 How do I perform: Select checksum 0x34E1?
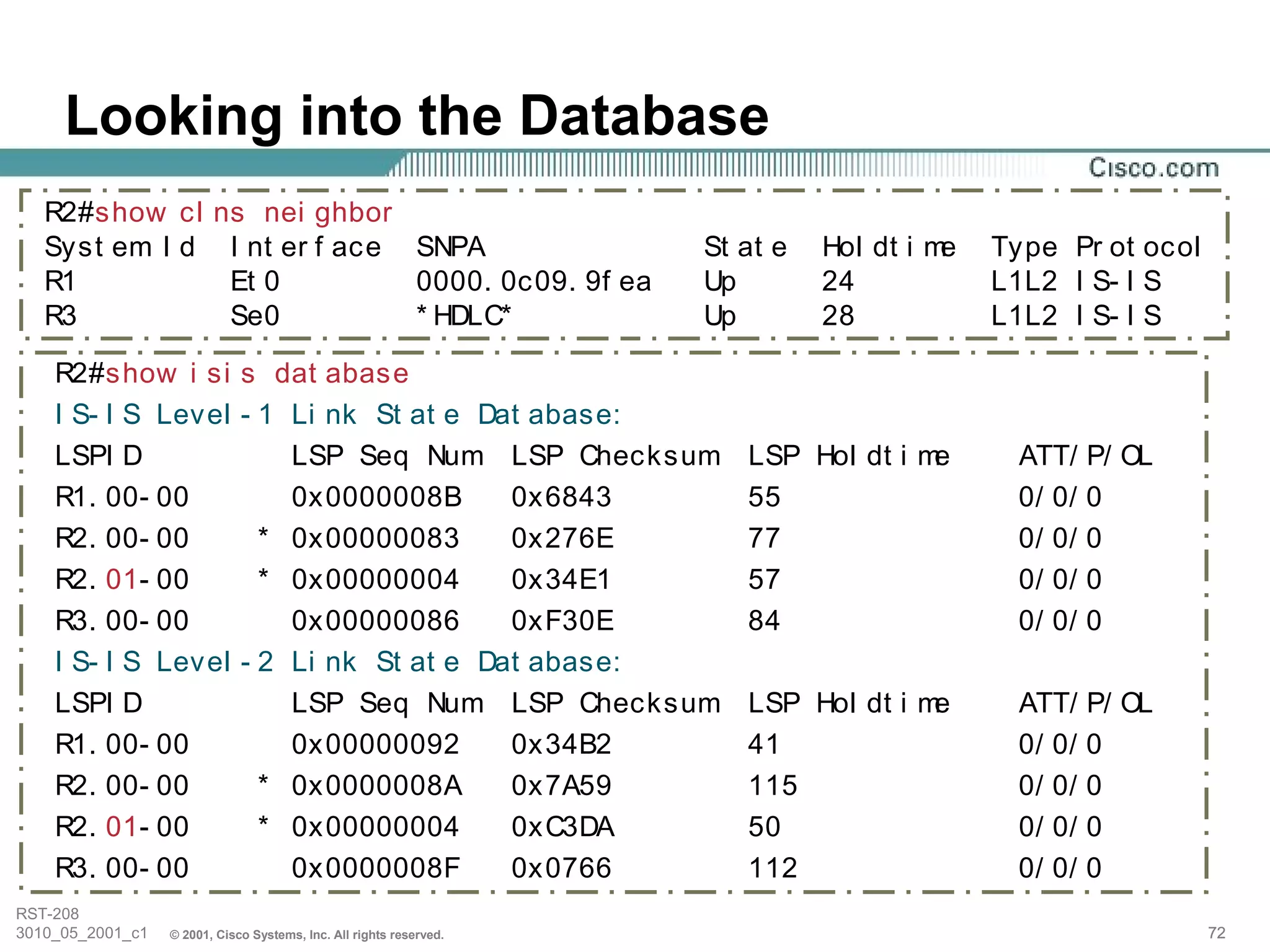pos(561,580)
